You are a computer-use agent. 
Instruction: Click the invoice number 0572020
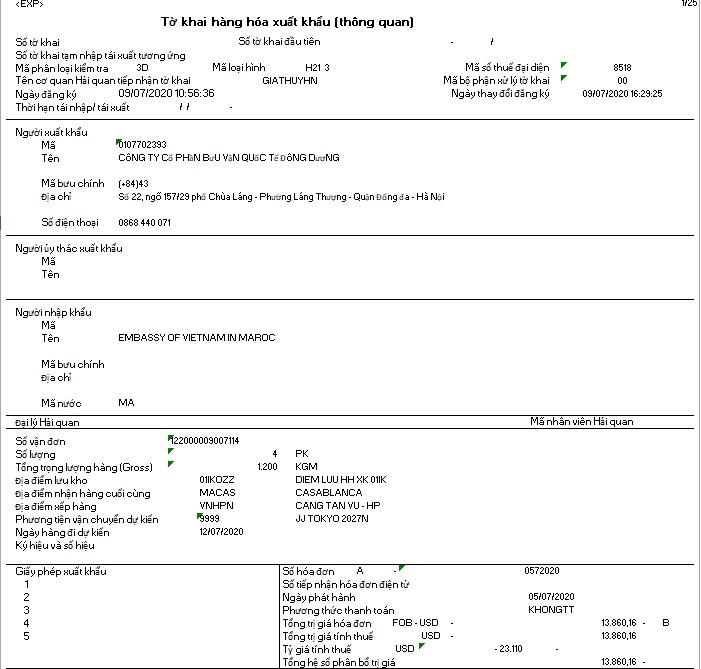point(541,571)
